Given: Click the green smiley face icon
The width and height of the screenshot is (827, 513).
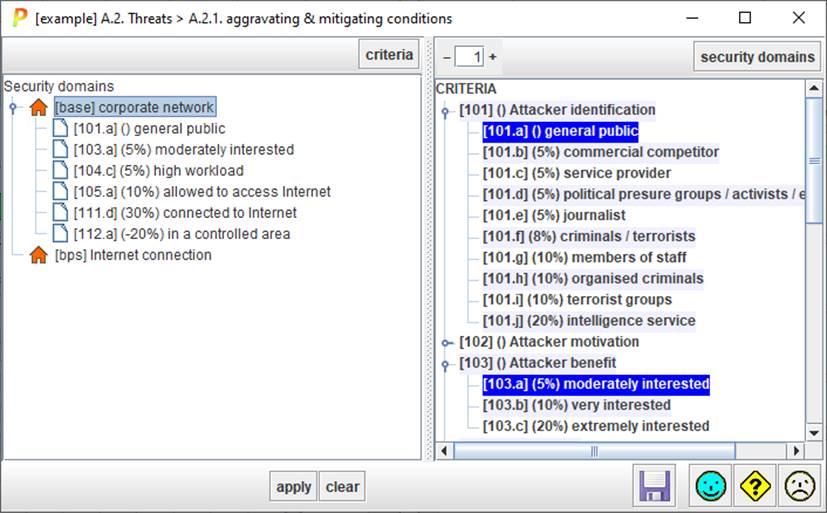Looking at the screenshot, I should click(x=712, y=487).
